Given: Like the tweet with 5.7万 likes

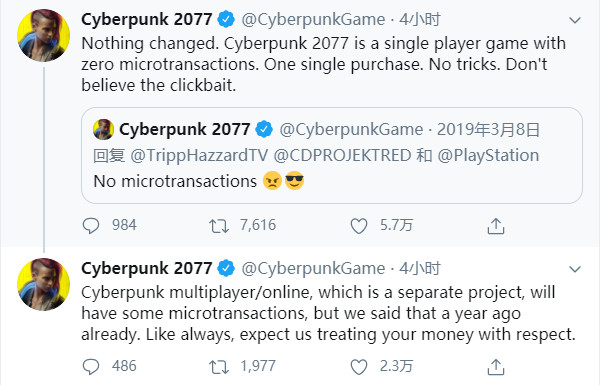Looking at the screenshot, I should tap(359, 226).
